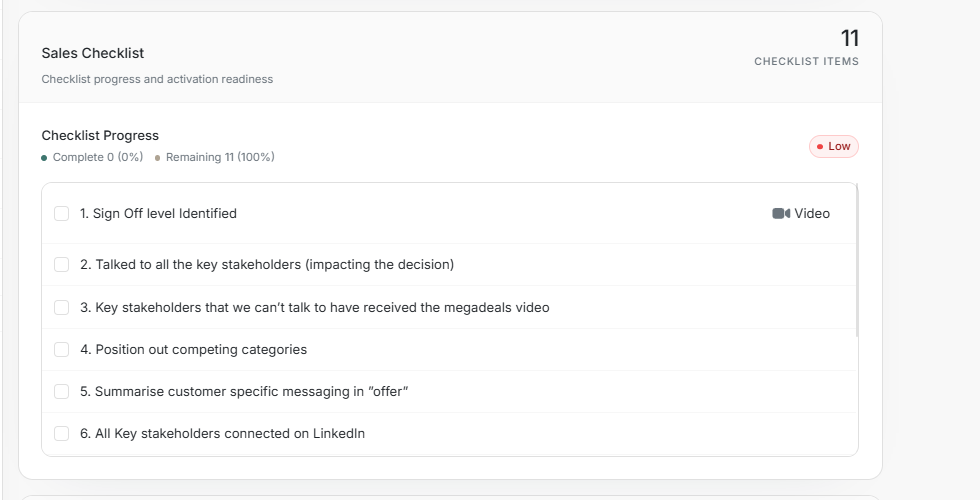The height and width of the screenshot is (500, 980).
Task: Click the video camera icon
Action: pyautogui.click(x=781, y=214)
